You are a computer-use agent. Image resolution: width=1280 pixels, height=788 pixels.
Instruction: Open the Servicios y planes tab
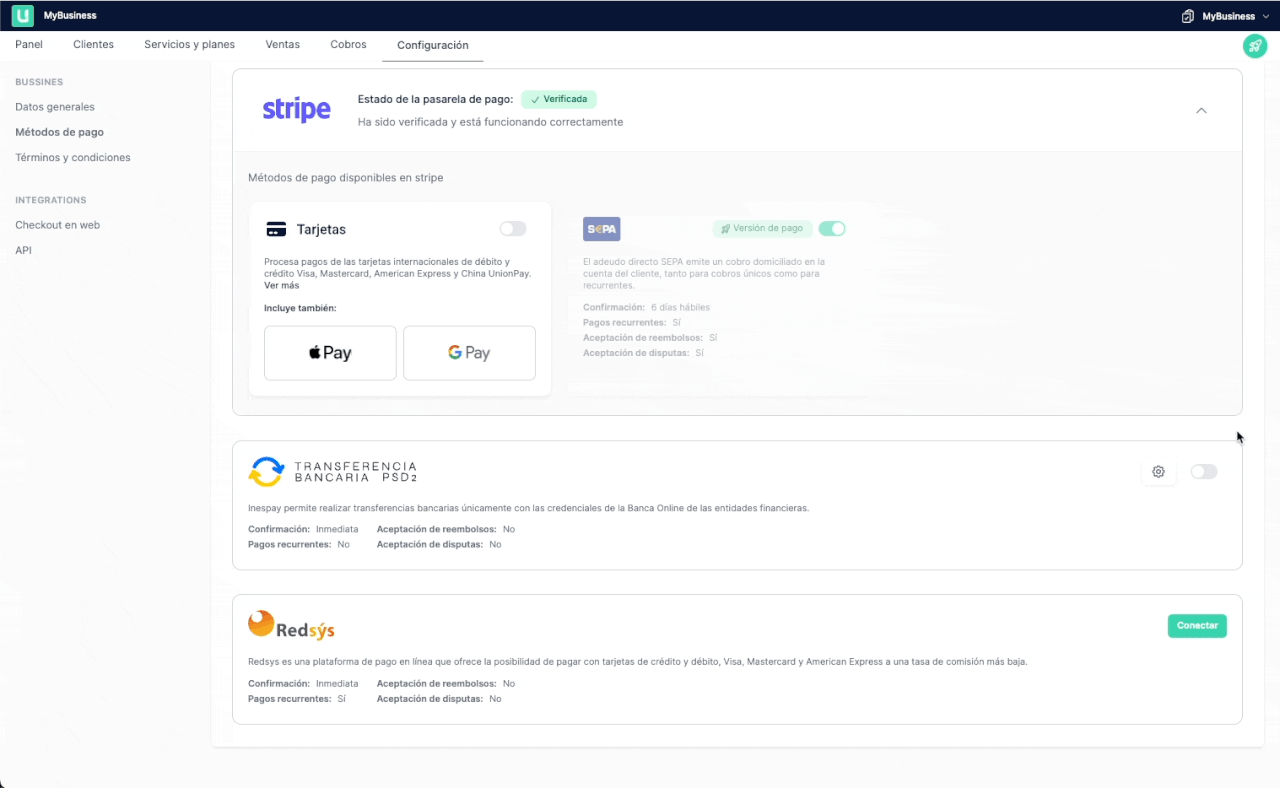[x=190, y=45]
